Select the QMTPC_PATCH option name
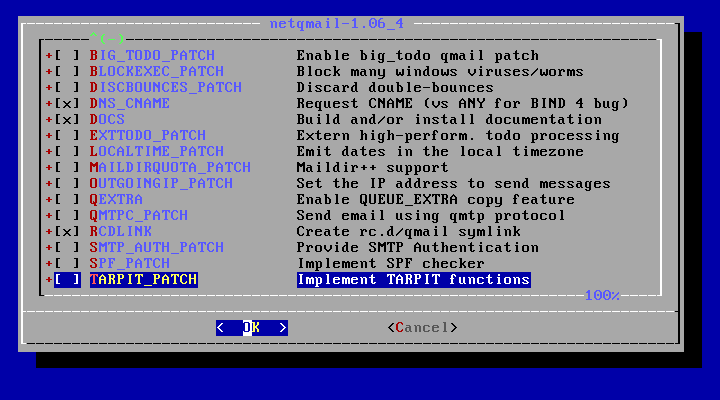This screenshot has width=720, height=400. tap(139, 215)
